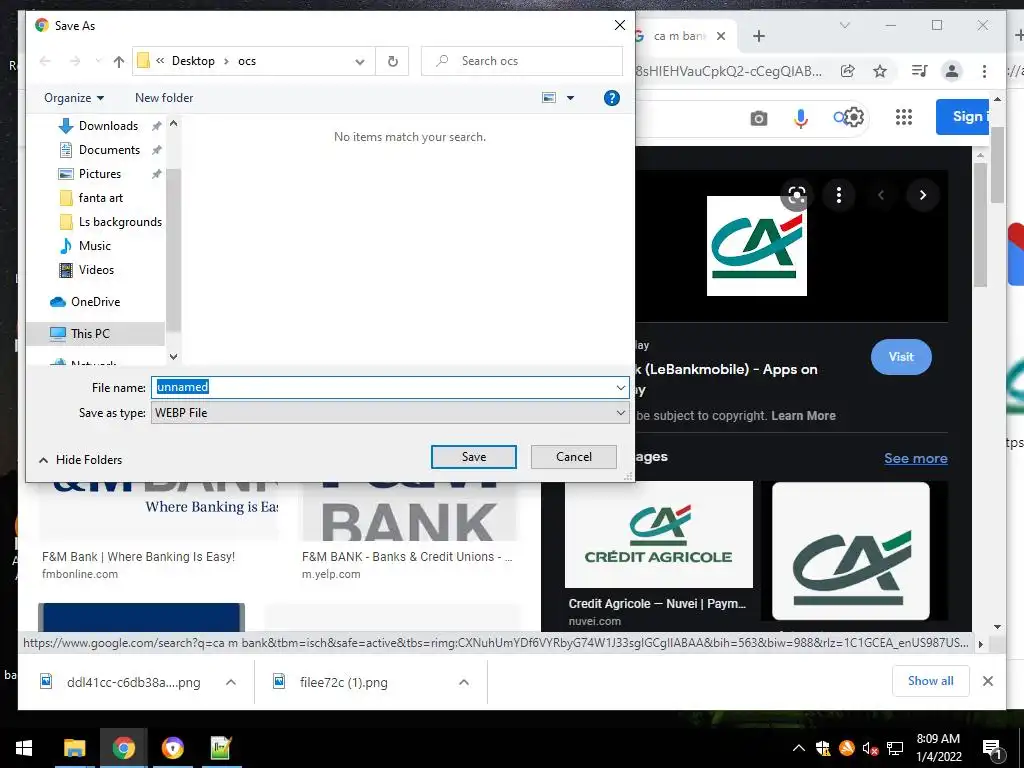1024x768 pixels.
Task: Expand options for ddl41cc-c6db38a download
Action: (231, 682)
